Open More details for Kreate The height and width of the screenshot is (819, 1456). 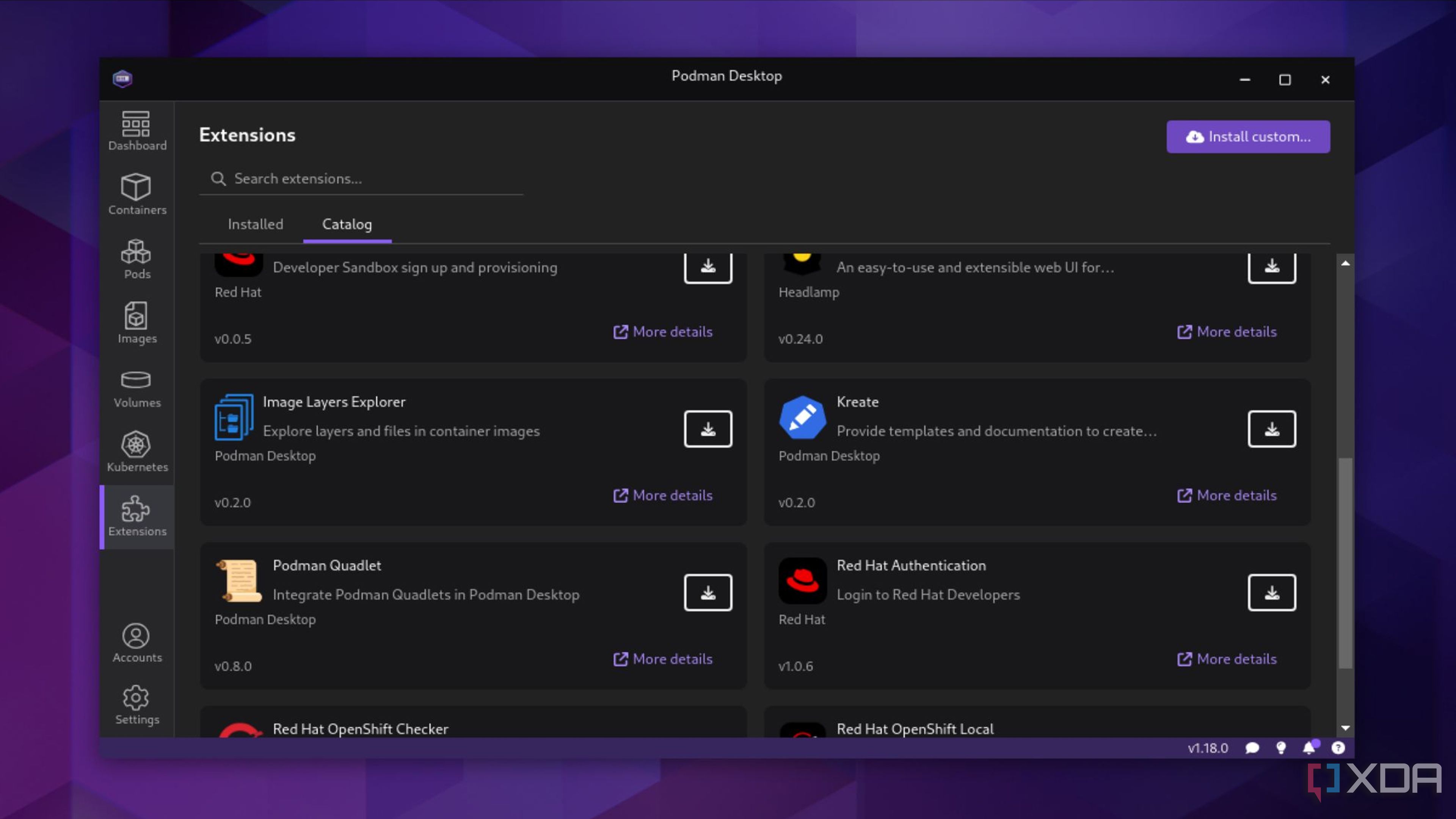pos(1227,496)
